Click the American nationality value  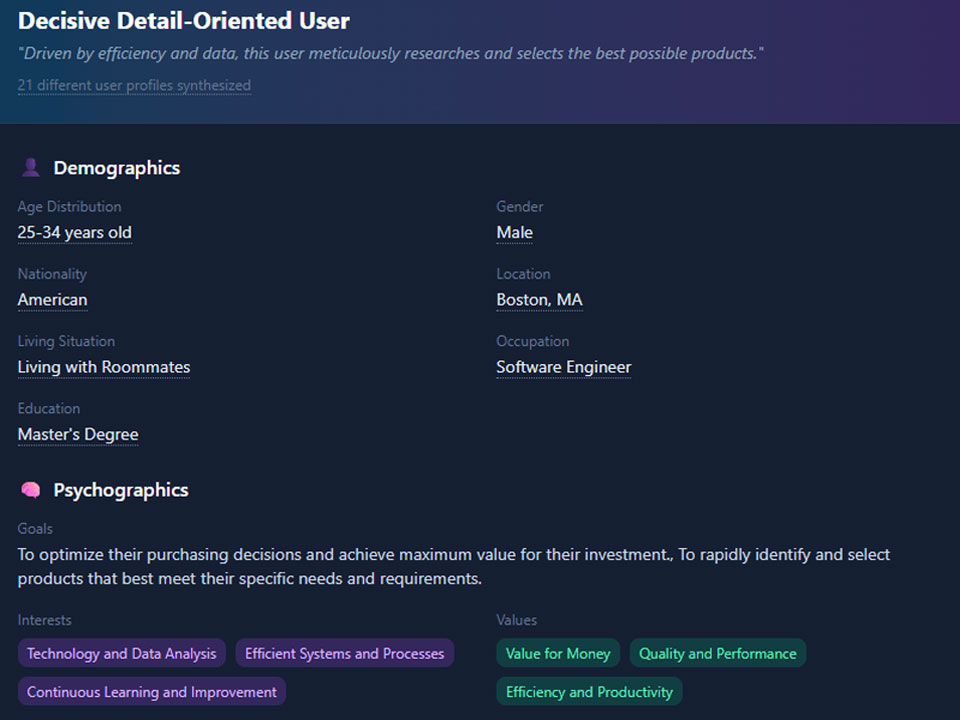[x=53, y=300]
